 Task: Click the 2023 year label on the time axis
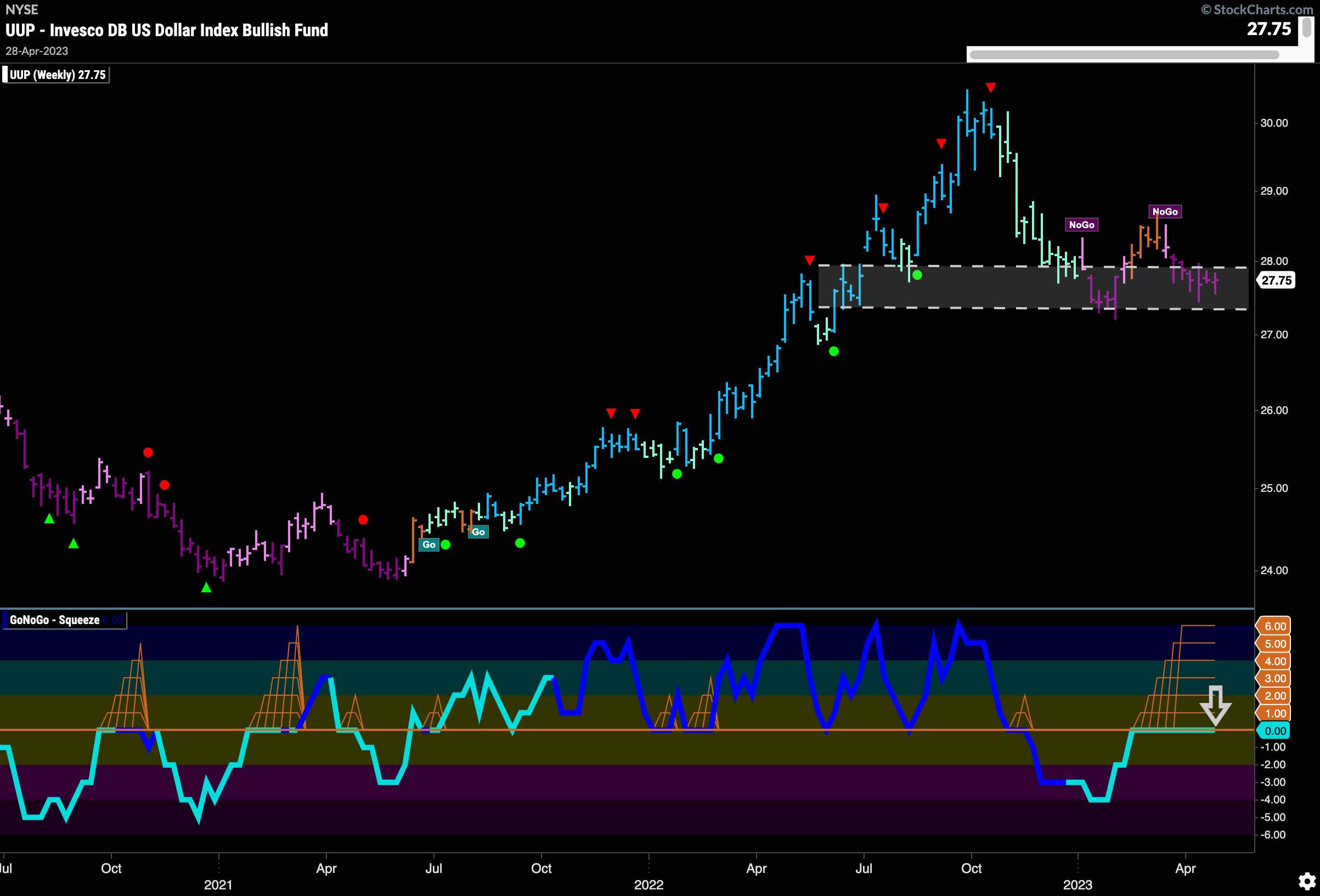pos(1078,884)
